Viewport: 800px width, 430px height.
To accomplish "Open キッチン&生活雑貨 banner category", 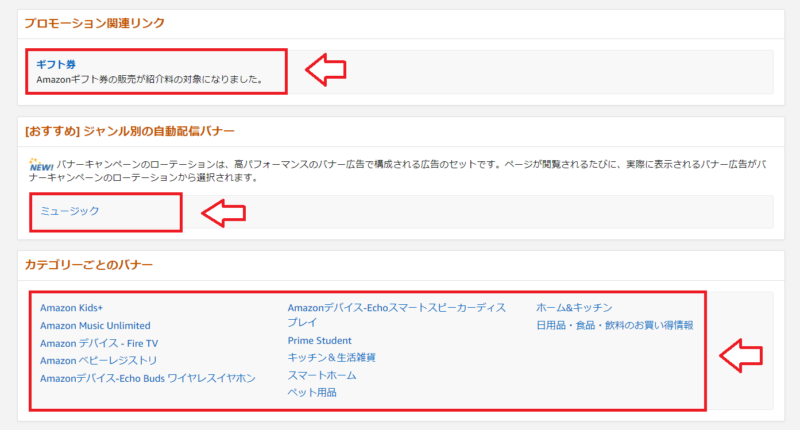I will 332,358.
